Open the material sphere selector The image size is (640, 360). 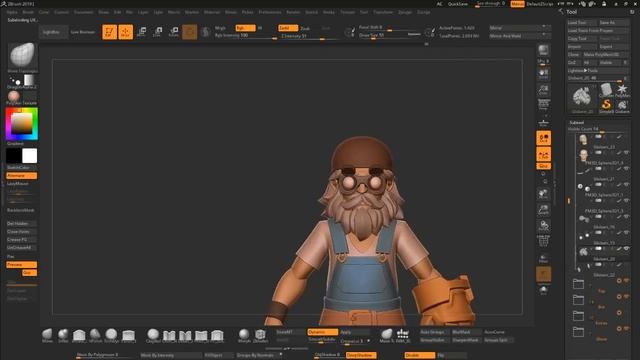[14, 97]
